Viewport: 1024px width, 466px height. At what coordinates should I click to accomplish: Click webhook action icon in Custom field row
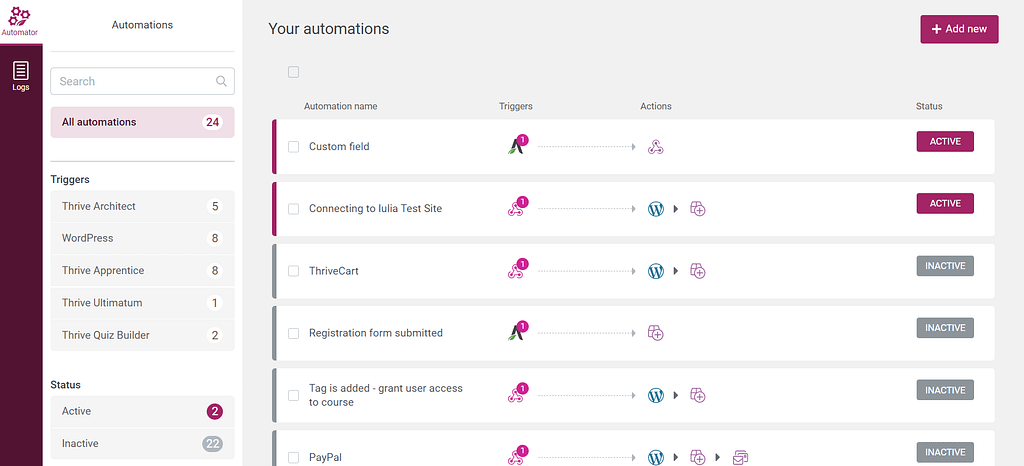pos(656,147)
